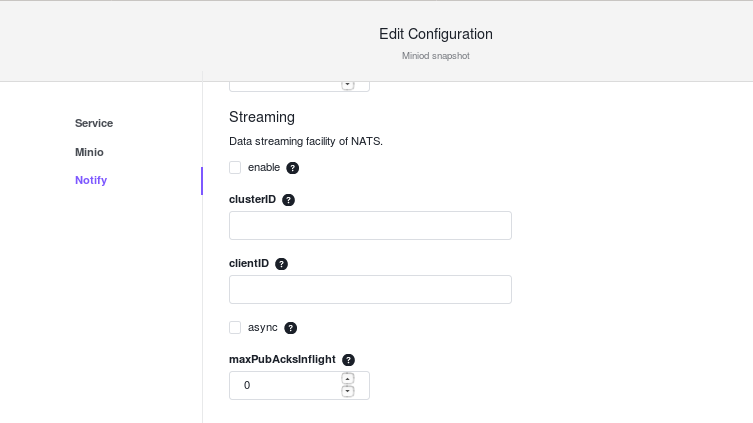Open the Minio configuration section
This screenshot has width=753, height=423.
89,152
